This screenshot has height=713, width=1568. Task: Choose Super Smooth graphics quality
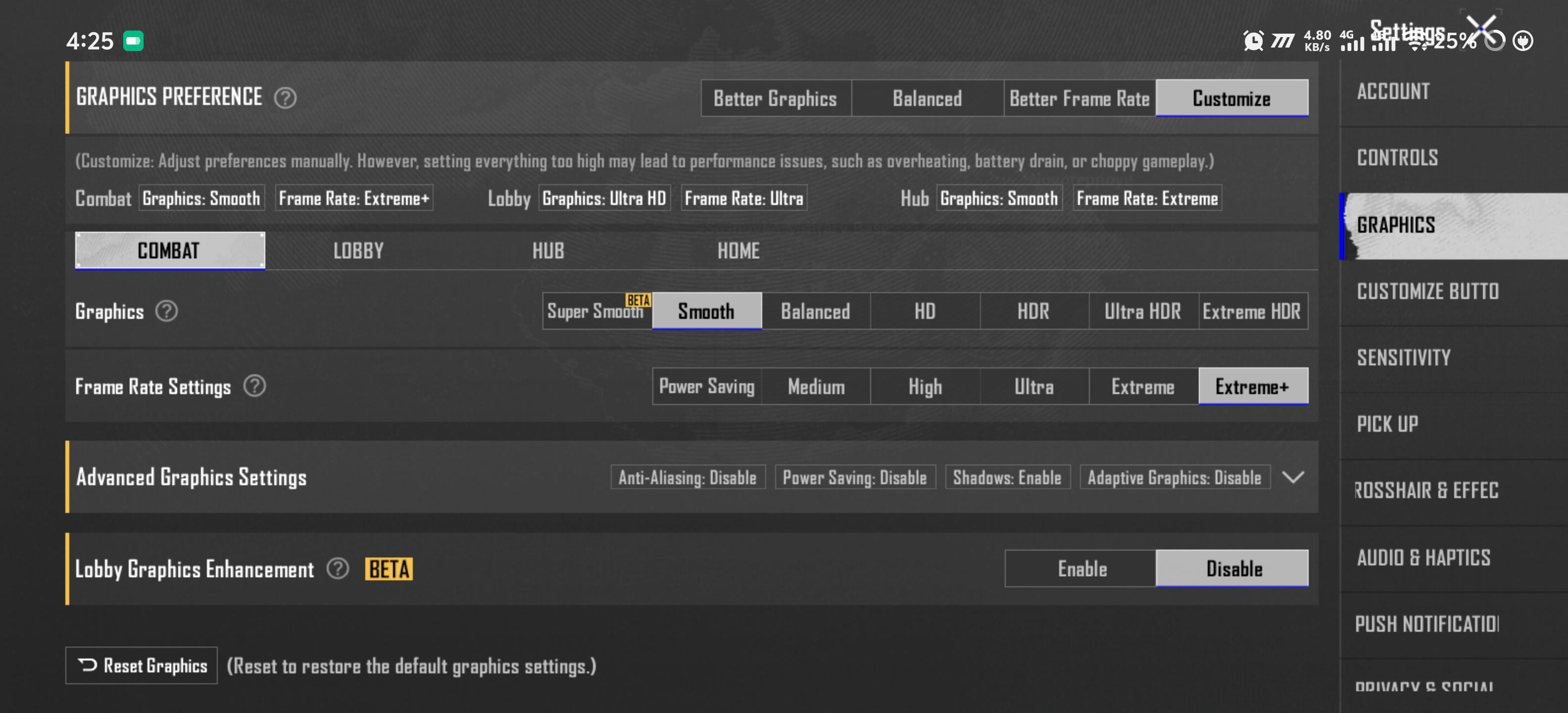click(x=596, y=311)
